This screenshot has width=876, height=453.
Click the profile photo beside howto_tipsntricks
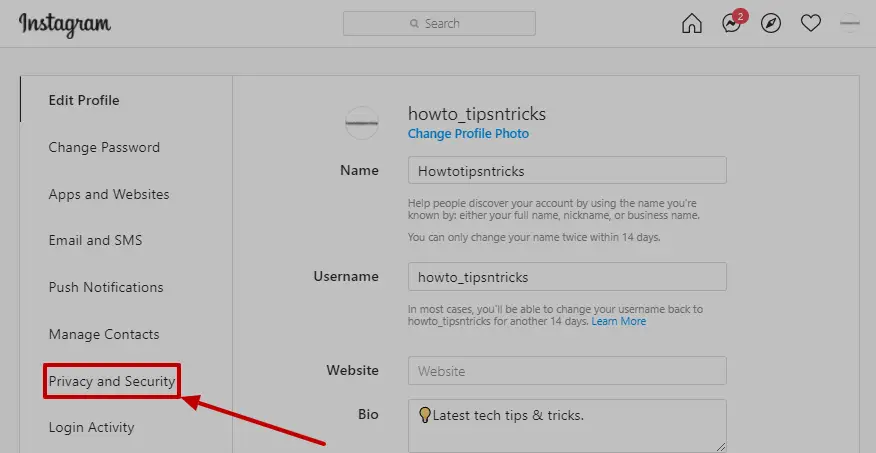click(362, 122)
